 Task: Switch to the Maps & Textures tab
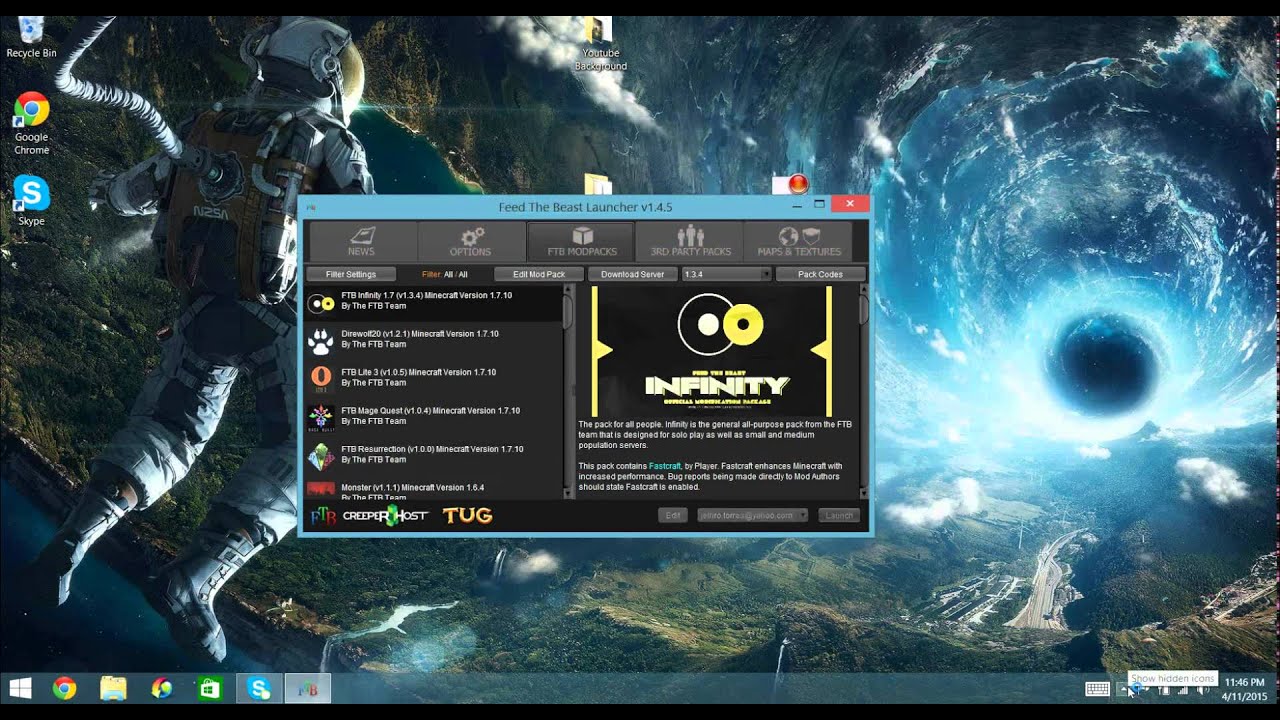[799, 242]
